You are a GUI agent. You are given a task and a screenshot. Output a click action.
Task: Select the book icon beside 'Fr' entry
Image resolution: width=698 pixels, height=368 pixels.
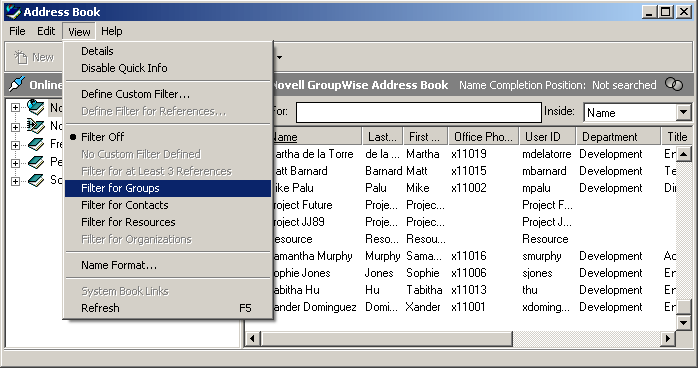coord(36,144)
